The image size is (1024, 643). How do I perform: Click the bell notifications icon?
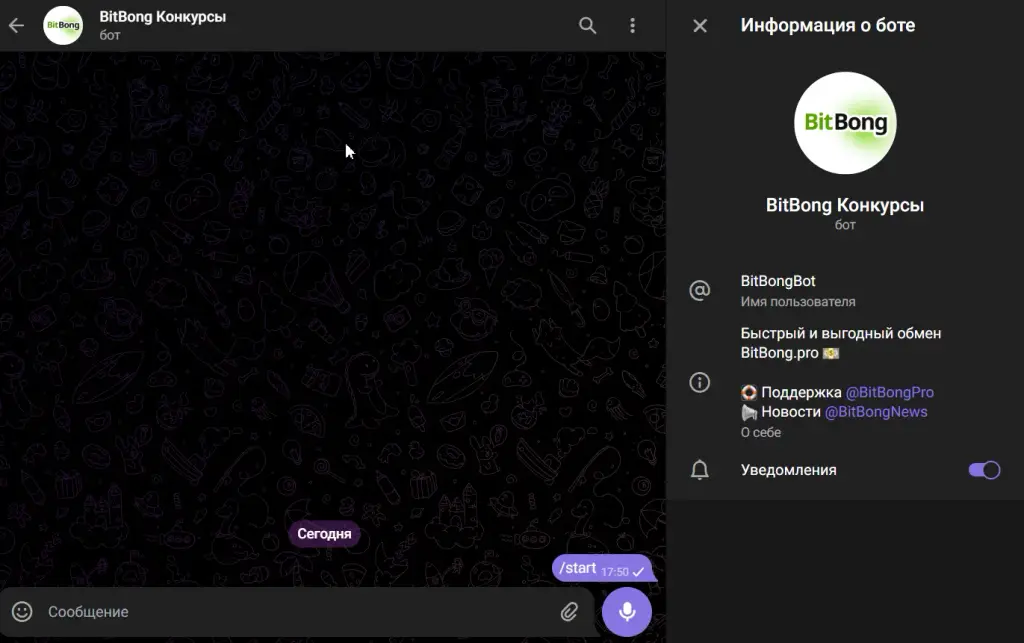tap(699, 470)
